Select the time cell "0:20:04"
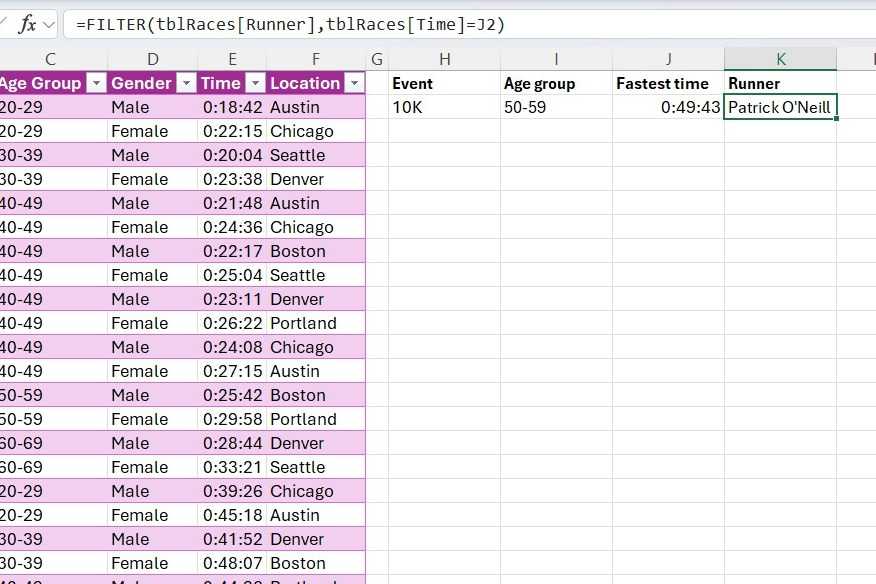The width and height of the screenshot is (876, 584). tap(232, 155)
